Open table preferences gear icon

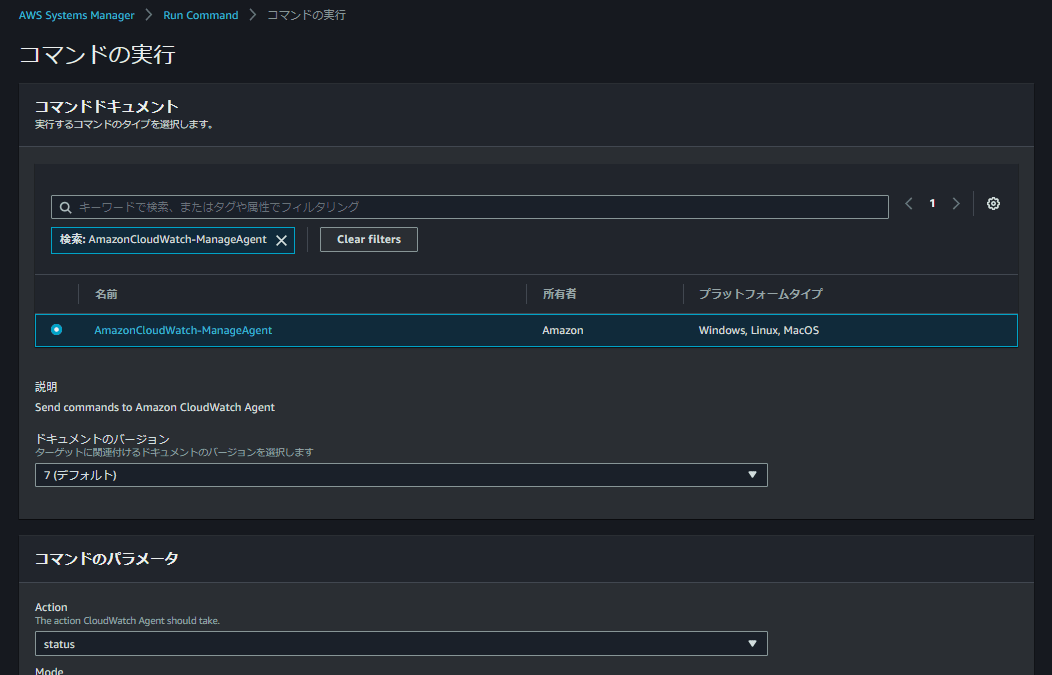click(994, 203)
